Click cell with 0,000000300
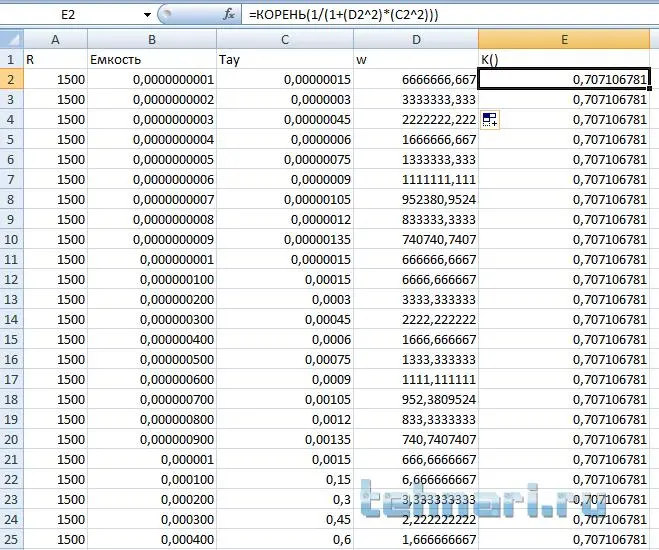The height and width of the screenshot is (550, 659). coord(152,319)
